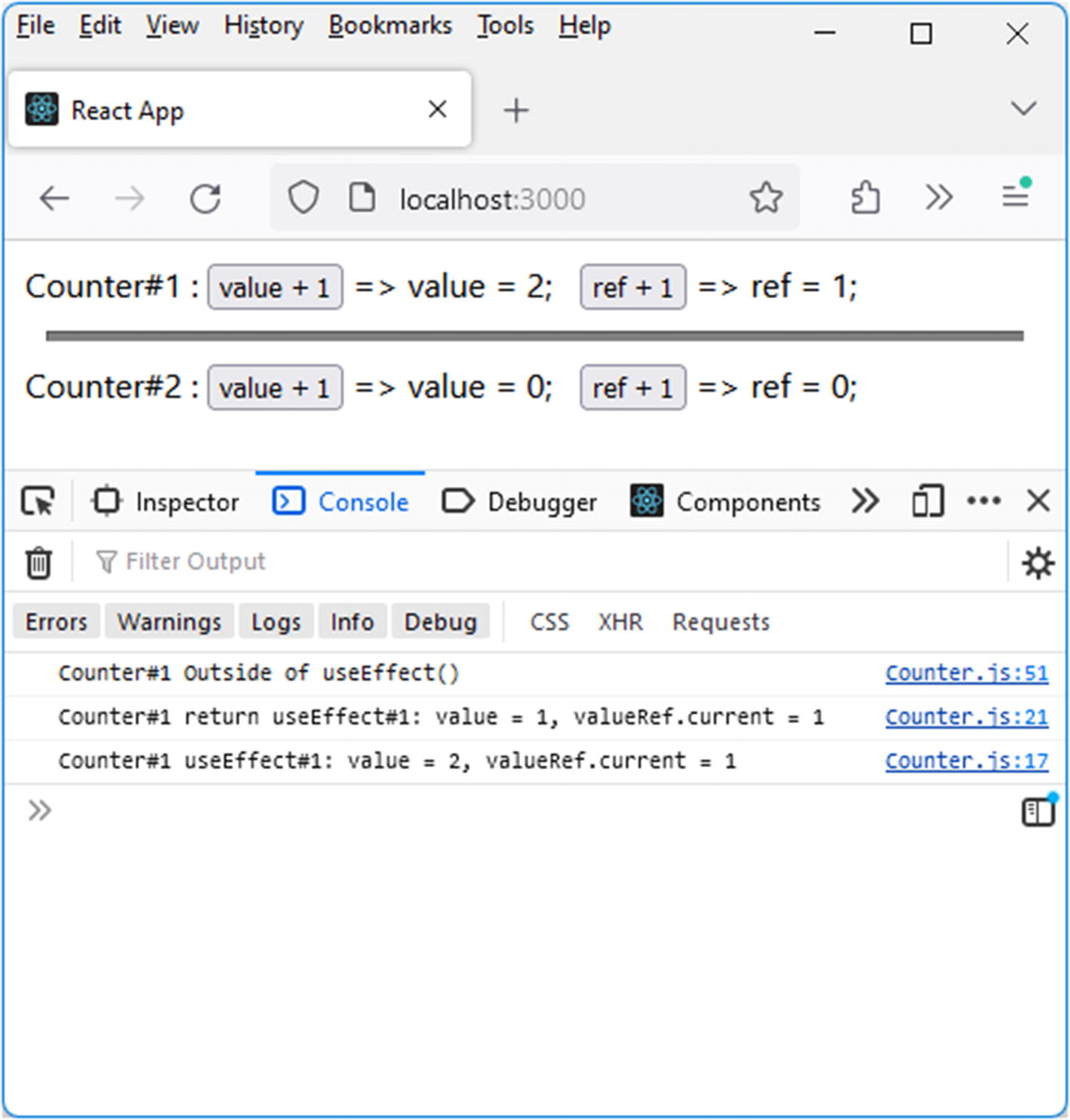Expand more DevTools tabs chevron
Screen dimensions: 1070x1120
(865, 502)
